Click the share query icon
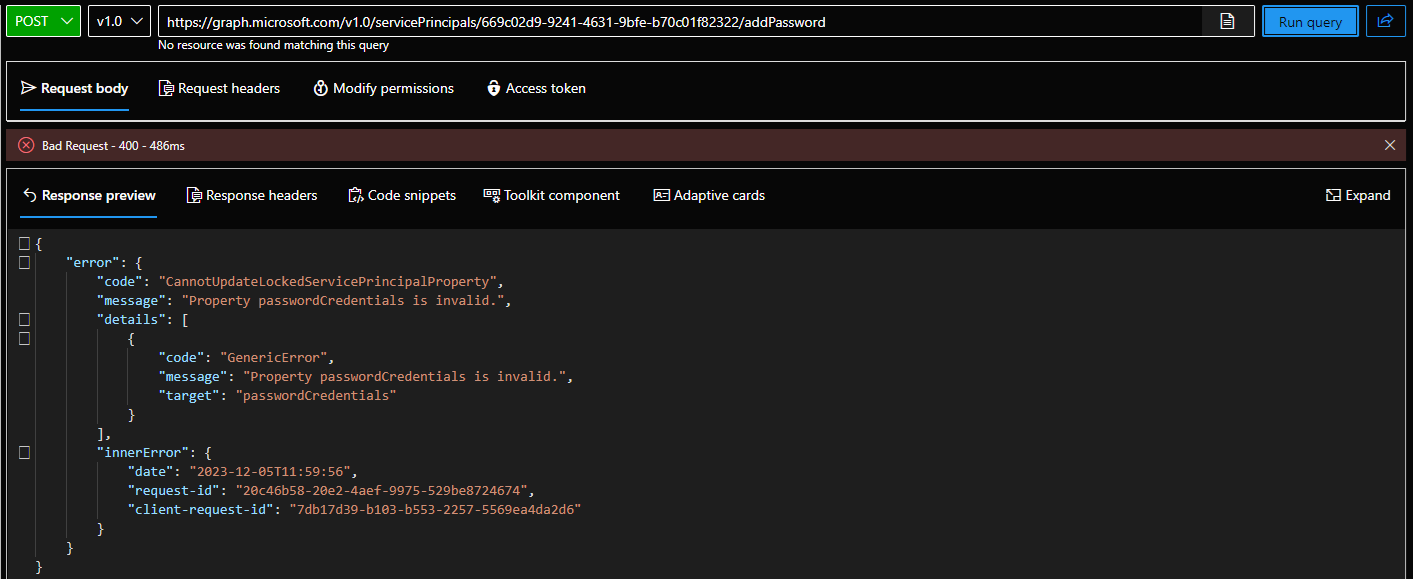The width and height of the screenshot is (1413, 579). (x=1385, y=21)
